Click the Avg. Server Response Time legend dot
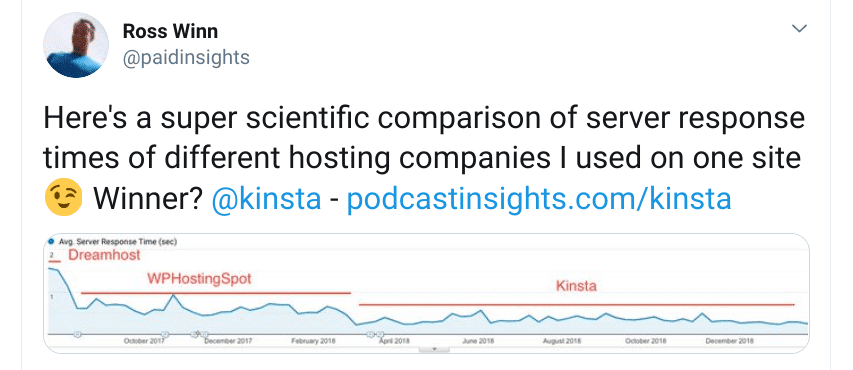853x370 pixels. (52, 241)
